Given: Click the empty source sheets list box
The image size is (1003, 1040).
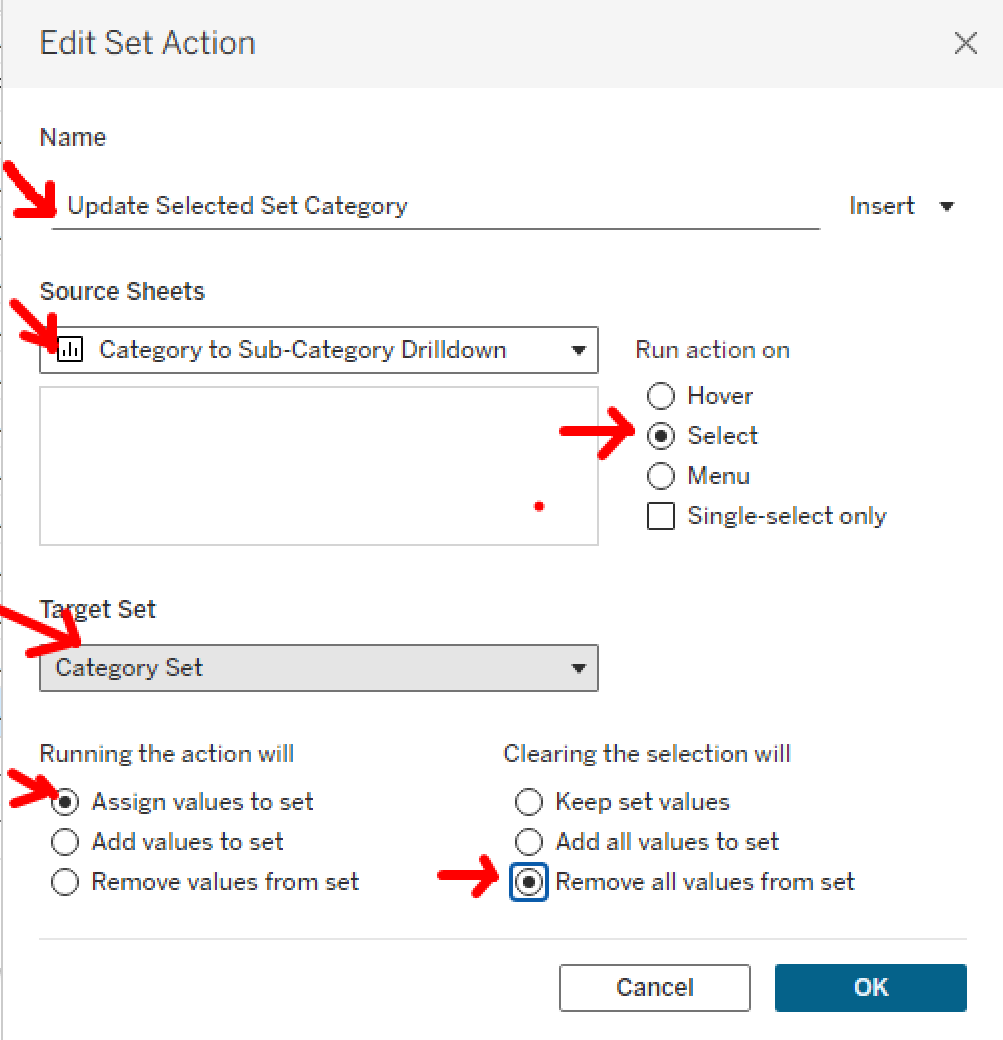Looking at the screenshot, I should [x=318, y=466].
